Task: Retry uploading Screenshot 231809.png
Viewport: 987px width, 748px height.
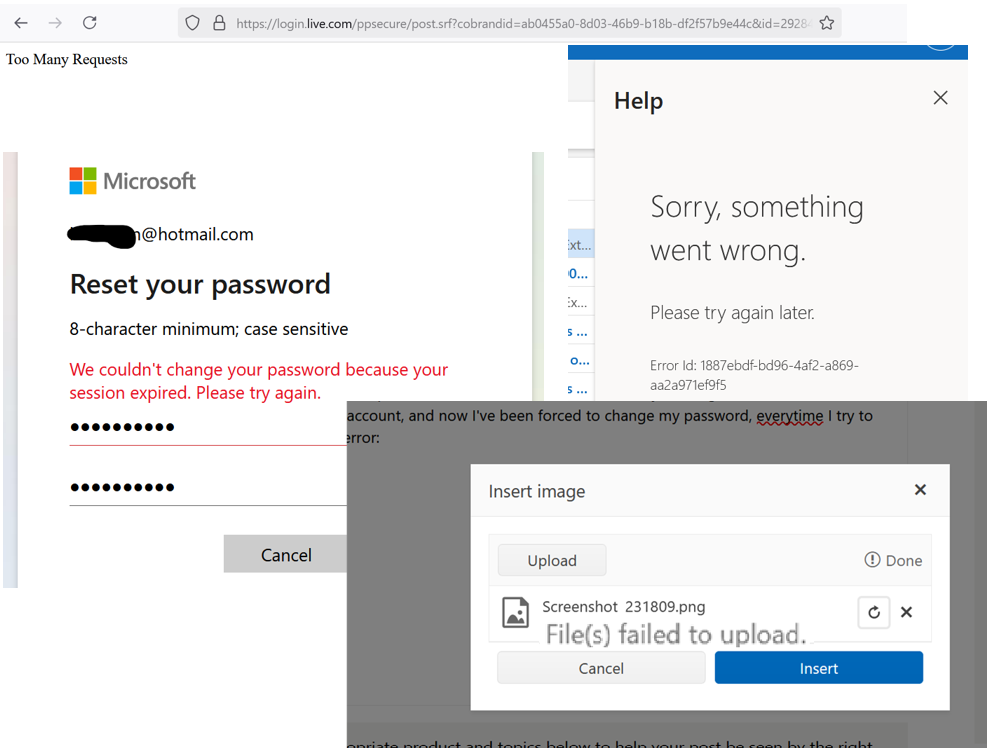Action: click(873, 612)
